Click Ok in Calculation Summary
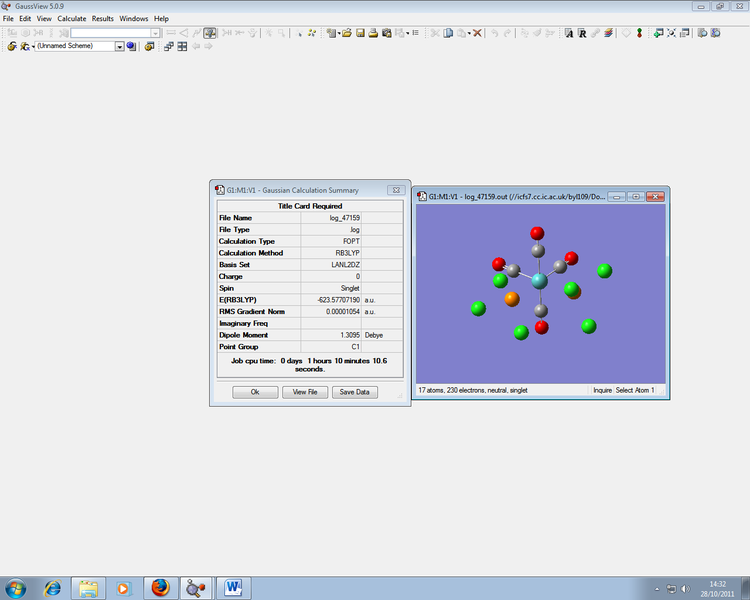The height and width of the screenshot is (600, 750). pos(255,392)
